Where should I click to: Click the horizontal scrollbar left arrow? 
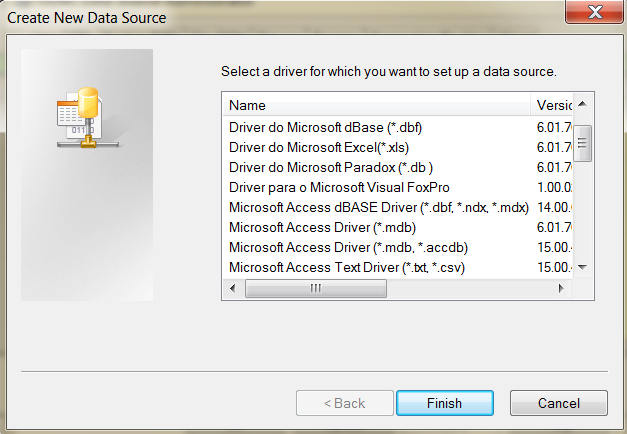point(233,288)
